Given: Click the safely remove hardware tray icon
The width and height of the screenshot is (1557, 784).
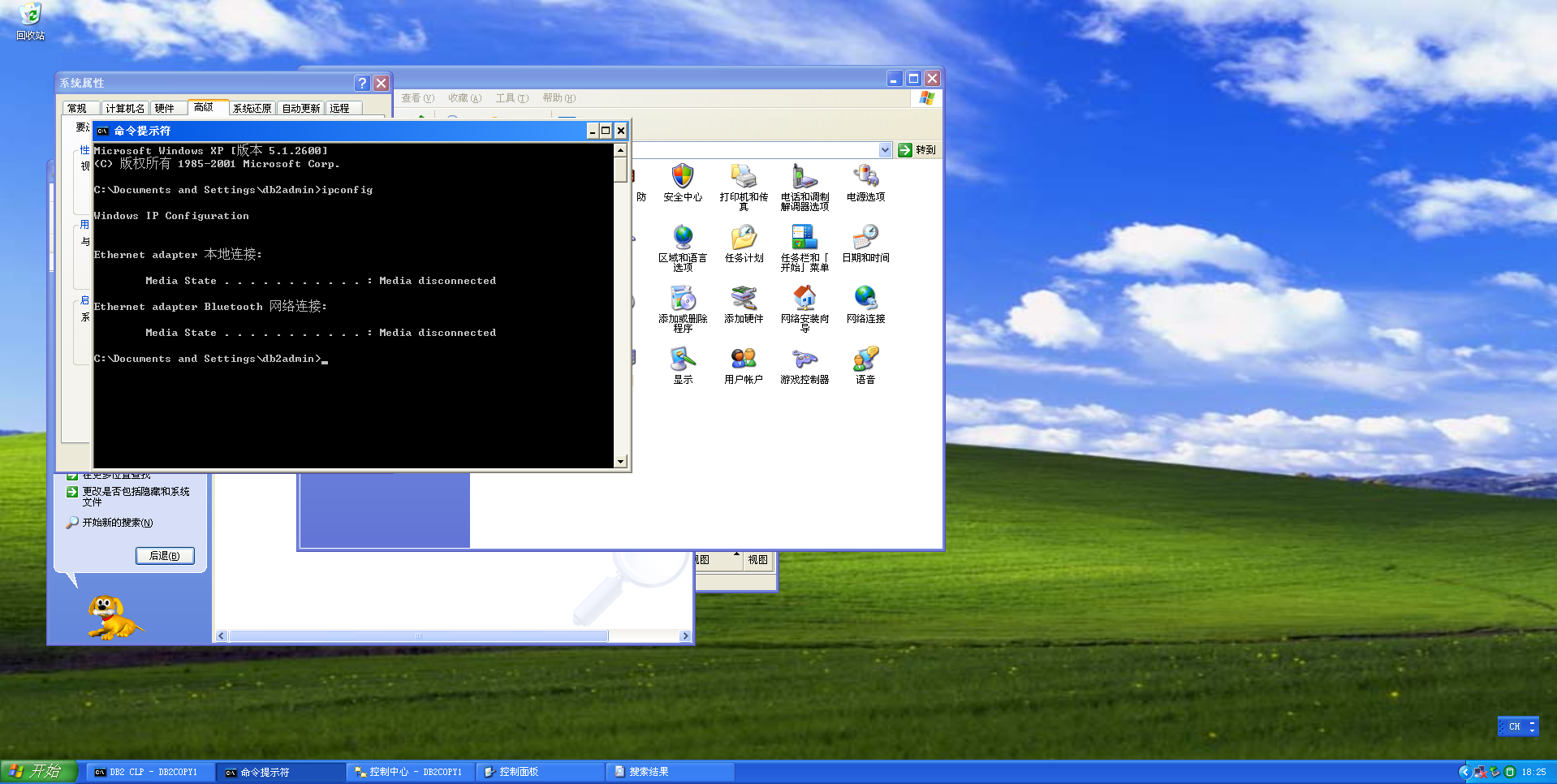Looking at the screenshot, I should point(1494,772).
